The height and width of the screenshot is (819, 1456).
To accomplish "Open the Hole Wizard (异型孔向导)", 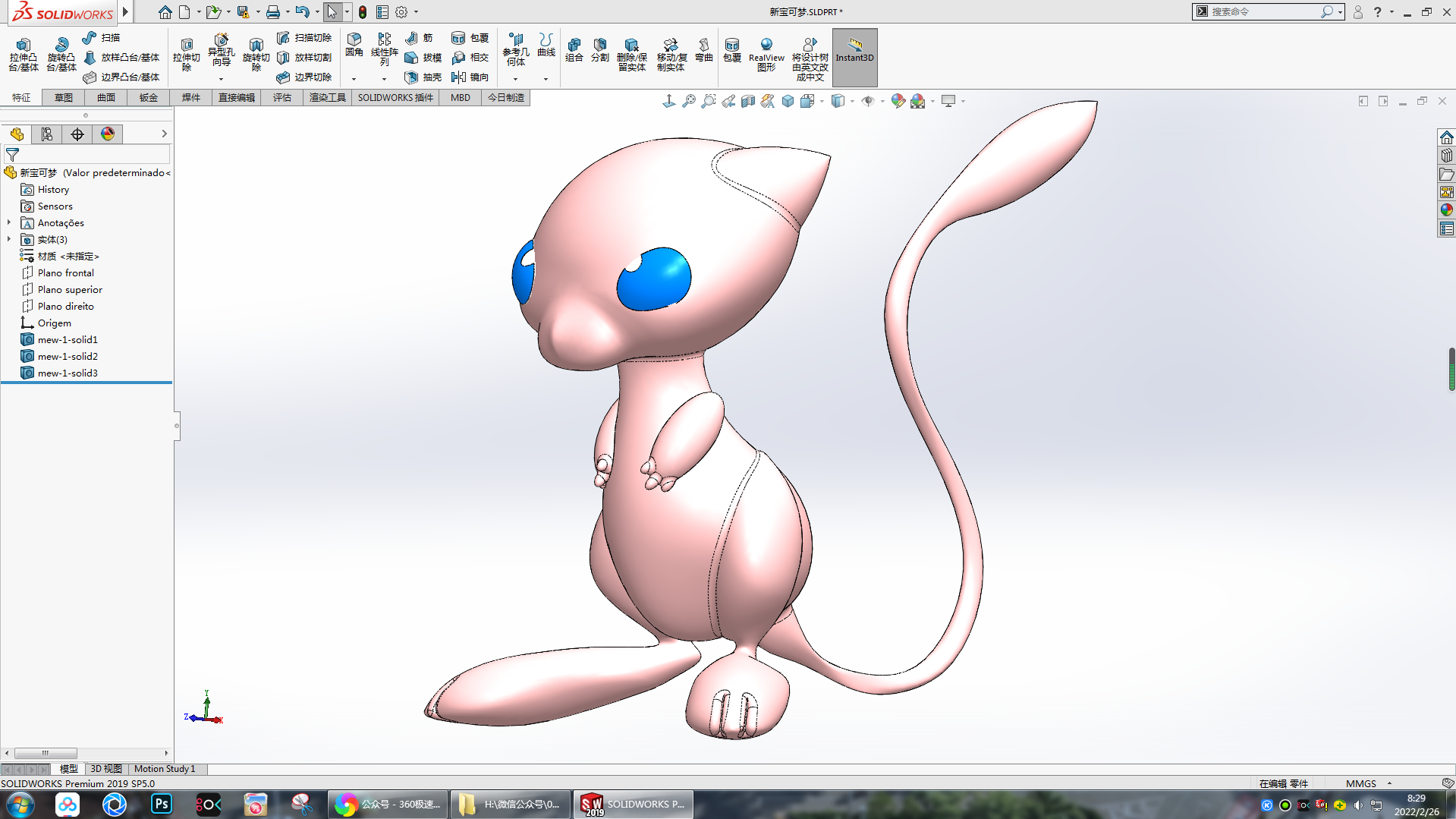I will point(221,50).
